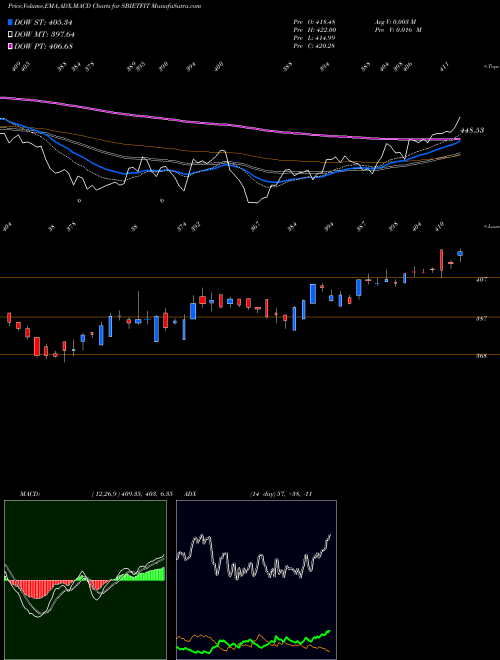Viewport: 500px width, 660px height.
Task: Click the 448.53 price label on EMA chart
Action: click(472, 130)
